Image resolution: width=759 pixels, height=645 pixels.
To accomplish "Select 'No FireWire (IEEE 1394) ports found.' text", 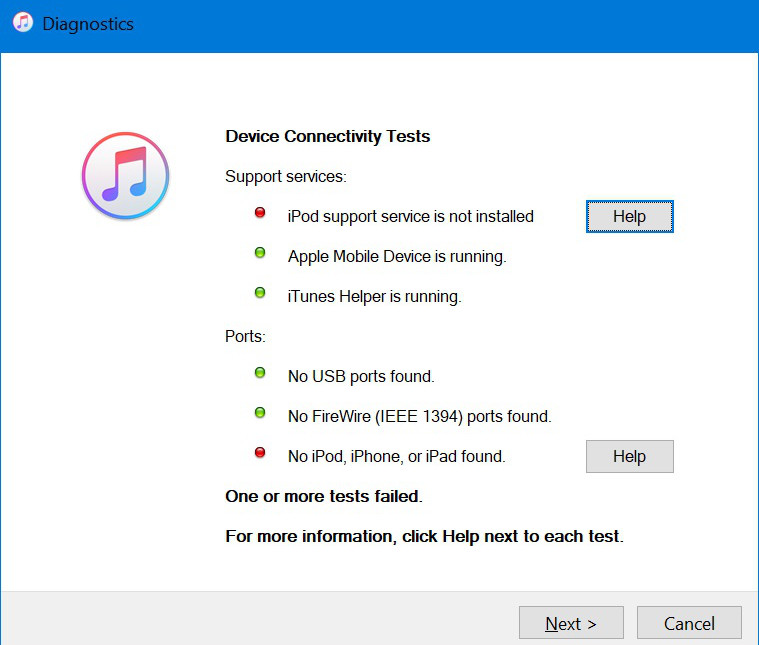I will point(420,416).
